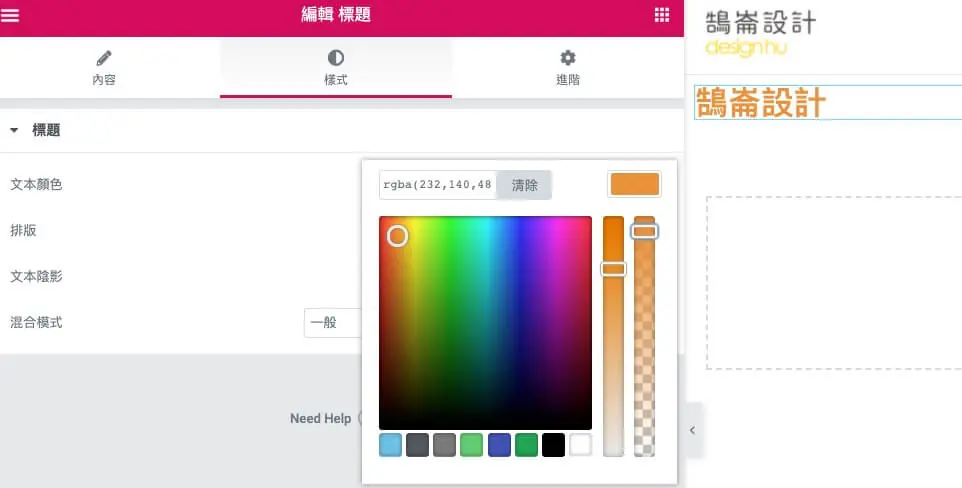Click the 鵠崙設計 designhu site logo
962x488 pixels.
tap(761, 34)
